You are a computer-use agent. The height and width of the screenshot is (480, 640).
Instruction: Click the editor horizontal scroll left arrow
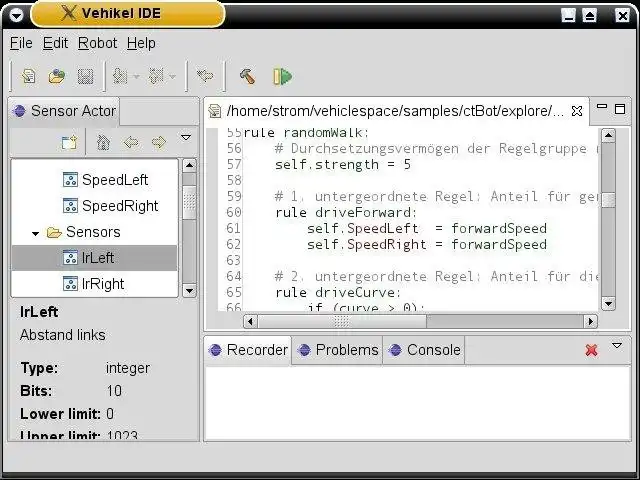point(251,322)
